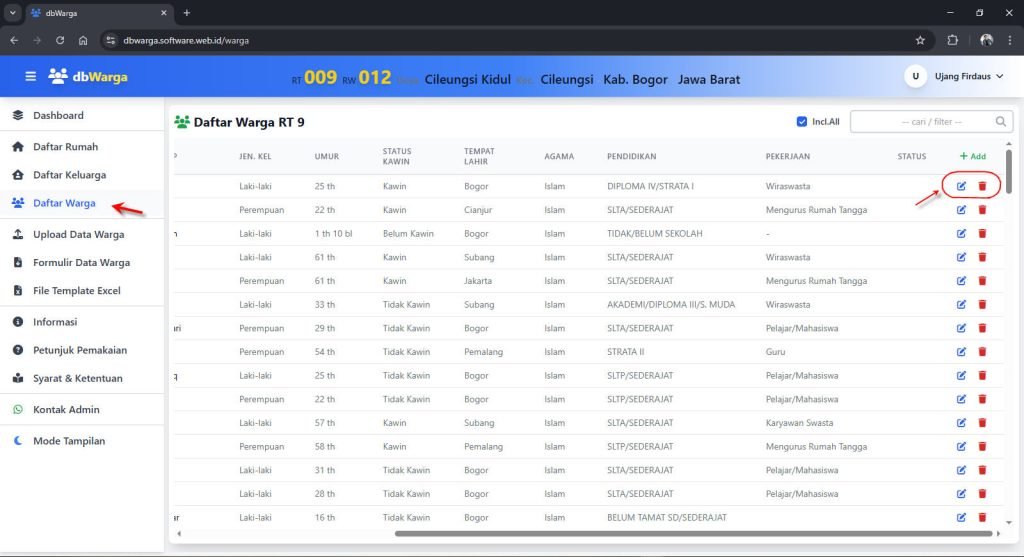Image resolution: width=1024 pixels, height=557 pixels.
Task: Expand the browser tab search dropdown arrow
Action: point(12,13)
